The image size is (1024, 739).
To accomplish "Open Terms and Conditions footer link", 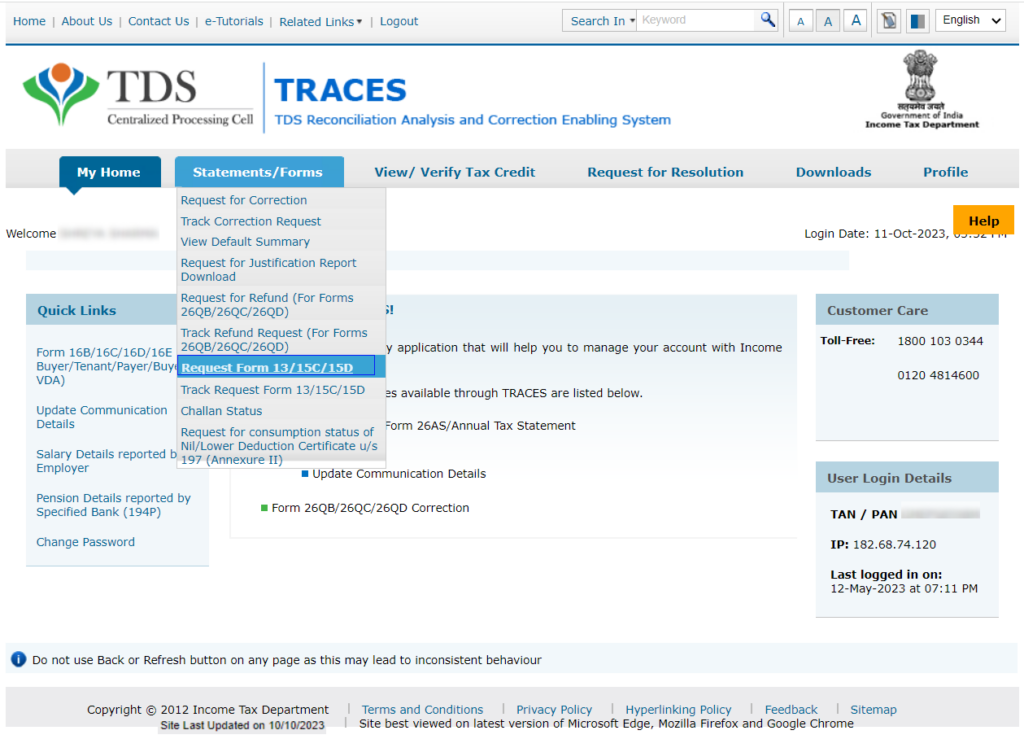I will (423, 709).
